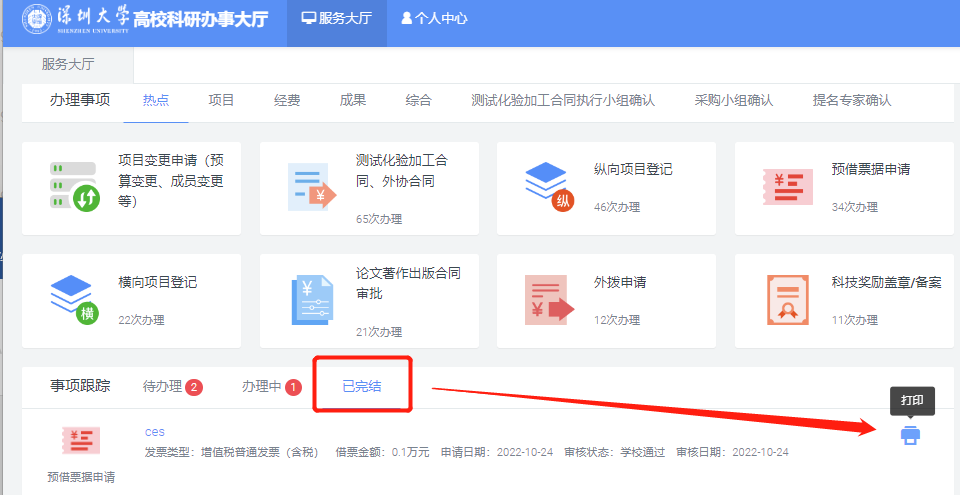960x495 pixels.
Task: Open 测试化验加工合同执行小组确认 tab
Action: [x=562, y=100]
